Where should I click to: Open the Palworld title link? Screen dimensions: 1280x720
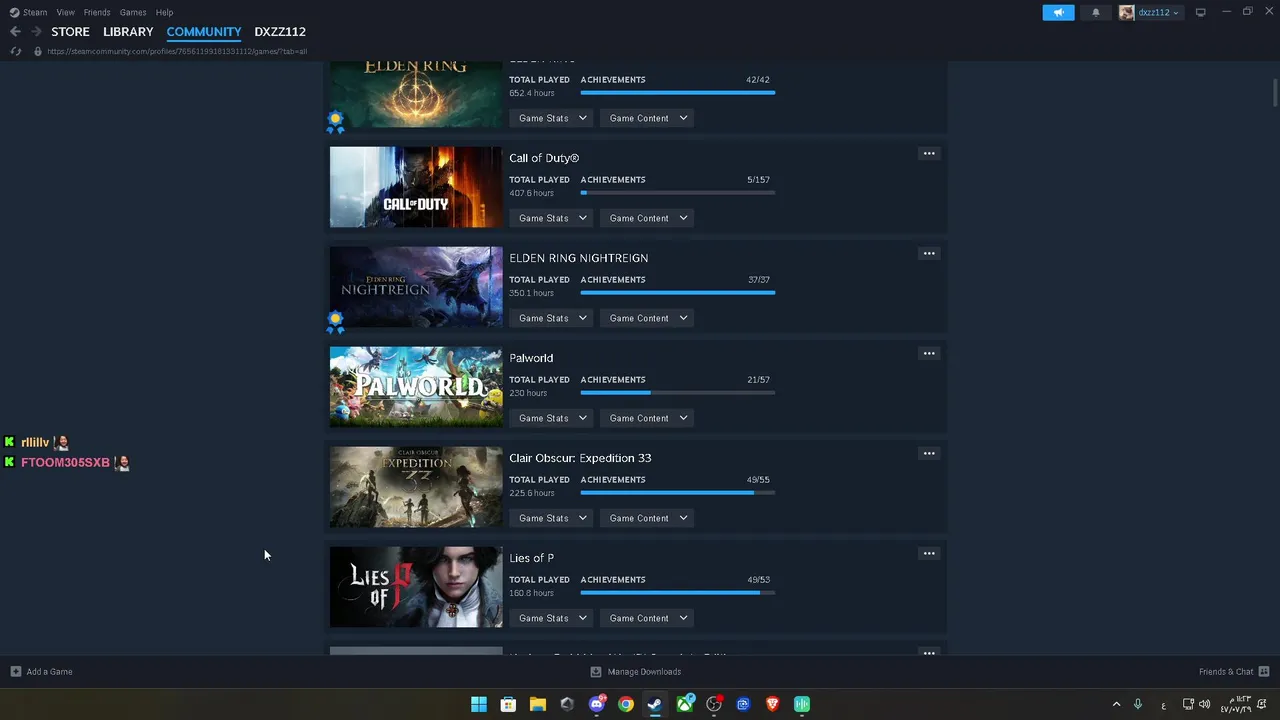531,358
